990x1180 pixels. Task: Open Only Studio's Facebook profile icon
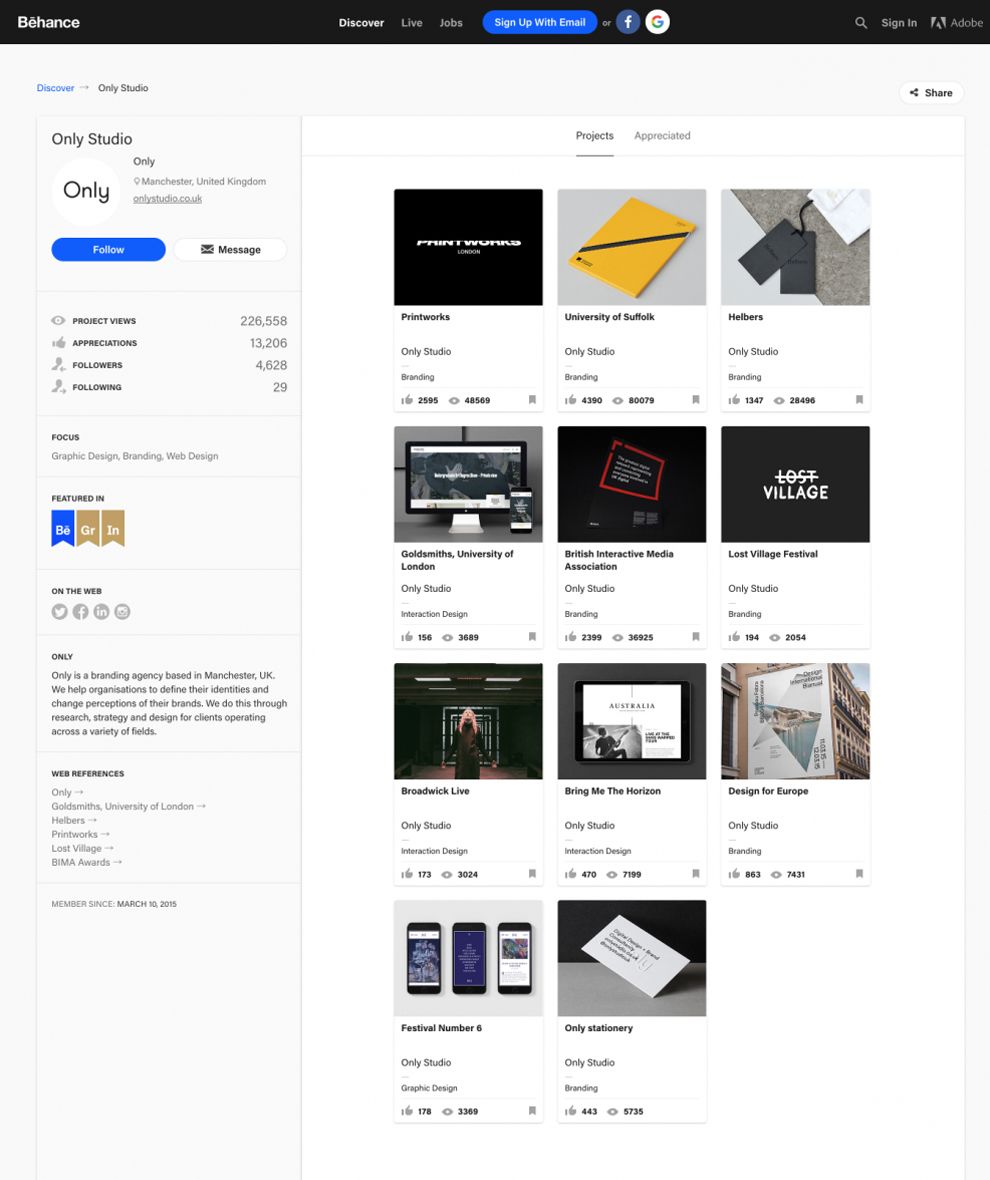pyautogui.click(x=80, y=612)
